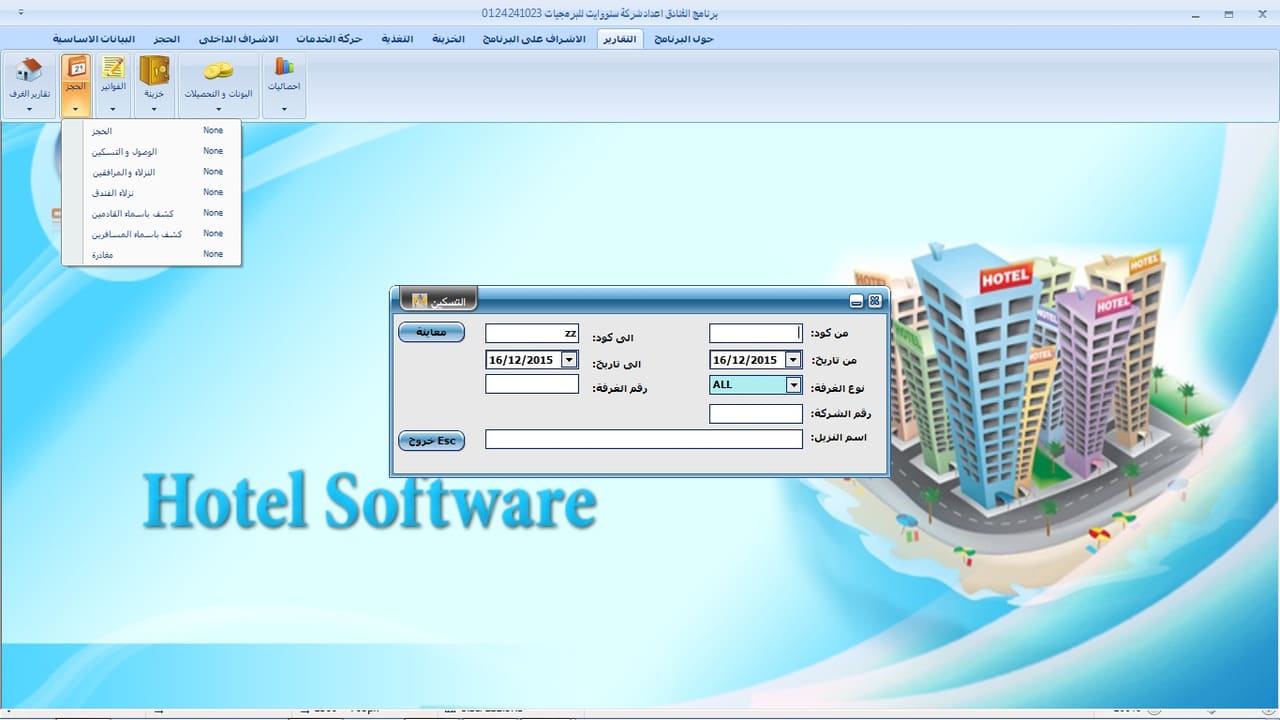The image size is (1280, 720).
Task: Expand the خزينة dropdown arrow
Action: [153, 109]
